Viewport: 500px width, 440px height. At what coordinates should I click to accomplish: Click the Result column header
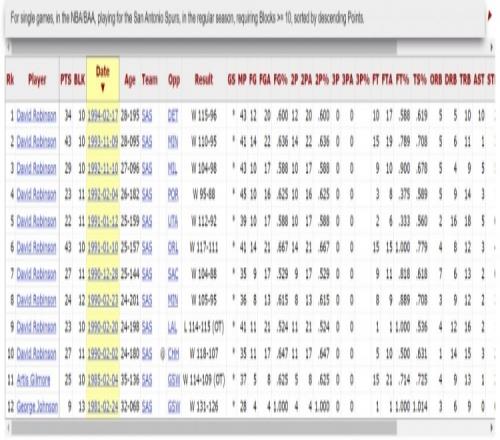(x=203, y=80)
